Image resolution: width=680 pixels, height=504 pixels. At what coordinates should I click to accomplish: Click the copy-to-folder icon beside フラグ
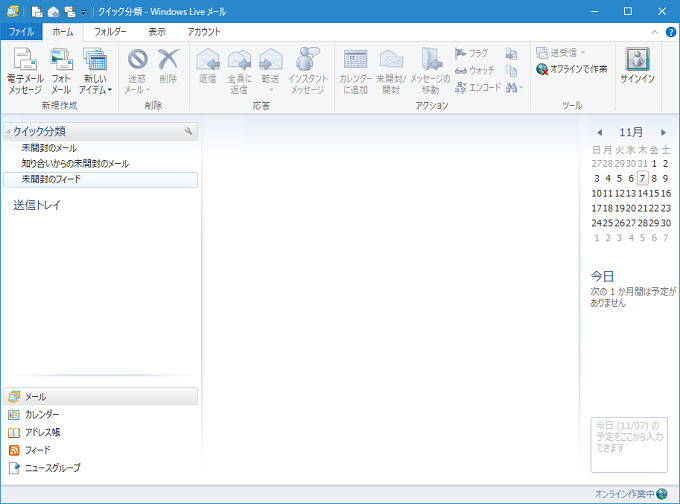(x=511, y=54)
